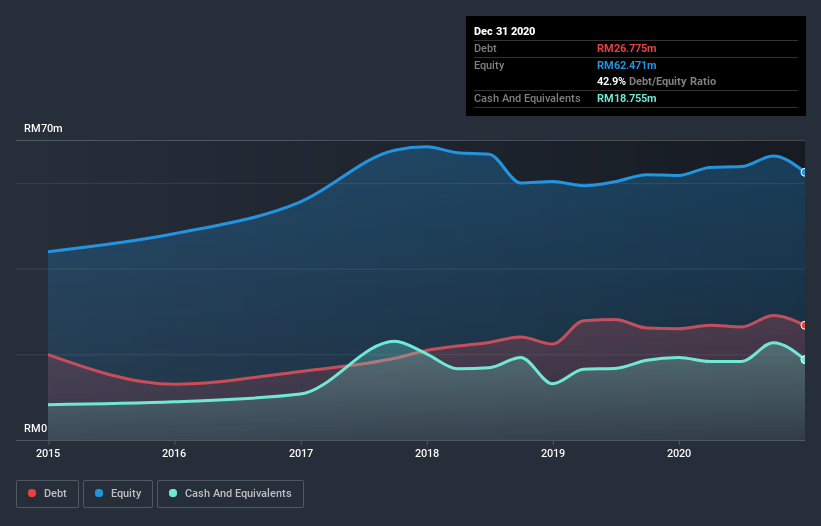Select the Cash endpoint marker on chart
This screenshot has height=526, width=821.
804,360
